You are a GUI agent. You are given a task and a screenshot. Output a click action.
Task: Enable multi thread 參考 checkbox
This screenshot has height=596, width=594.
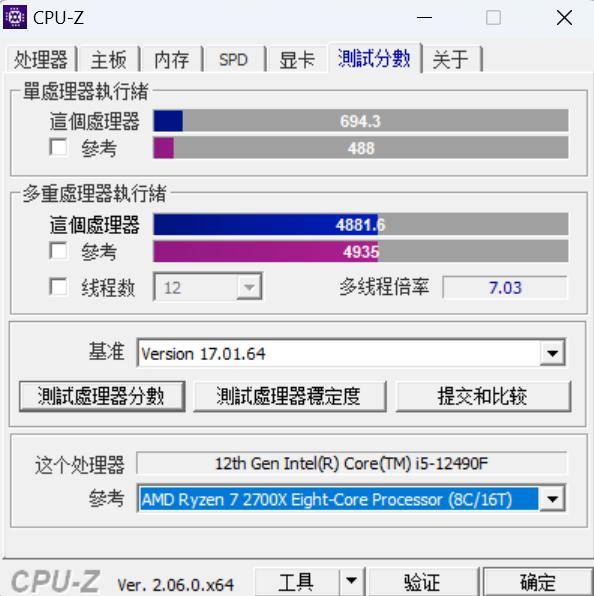click(59, 251)
